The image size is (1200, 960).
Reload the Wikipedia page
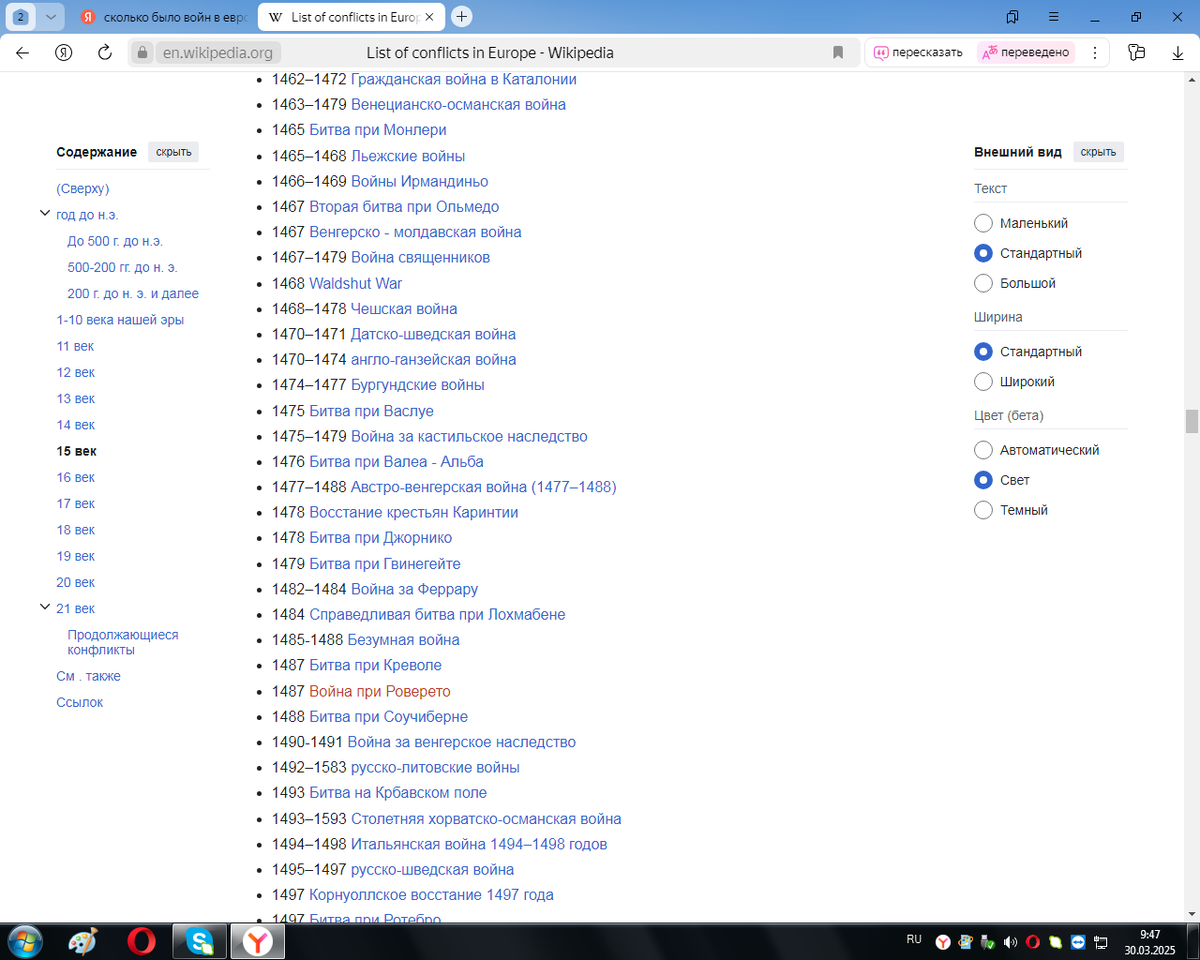coord(104,53)
